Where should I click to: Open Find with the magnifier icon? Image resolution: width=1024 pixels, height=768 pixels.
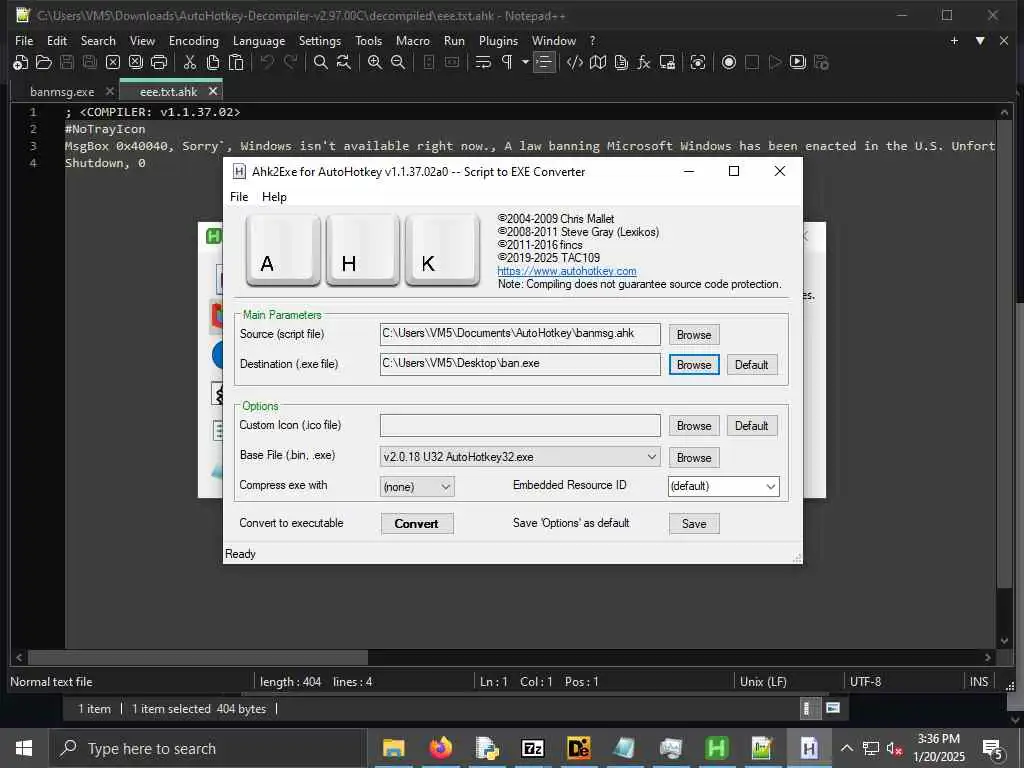coord(321,63)
